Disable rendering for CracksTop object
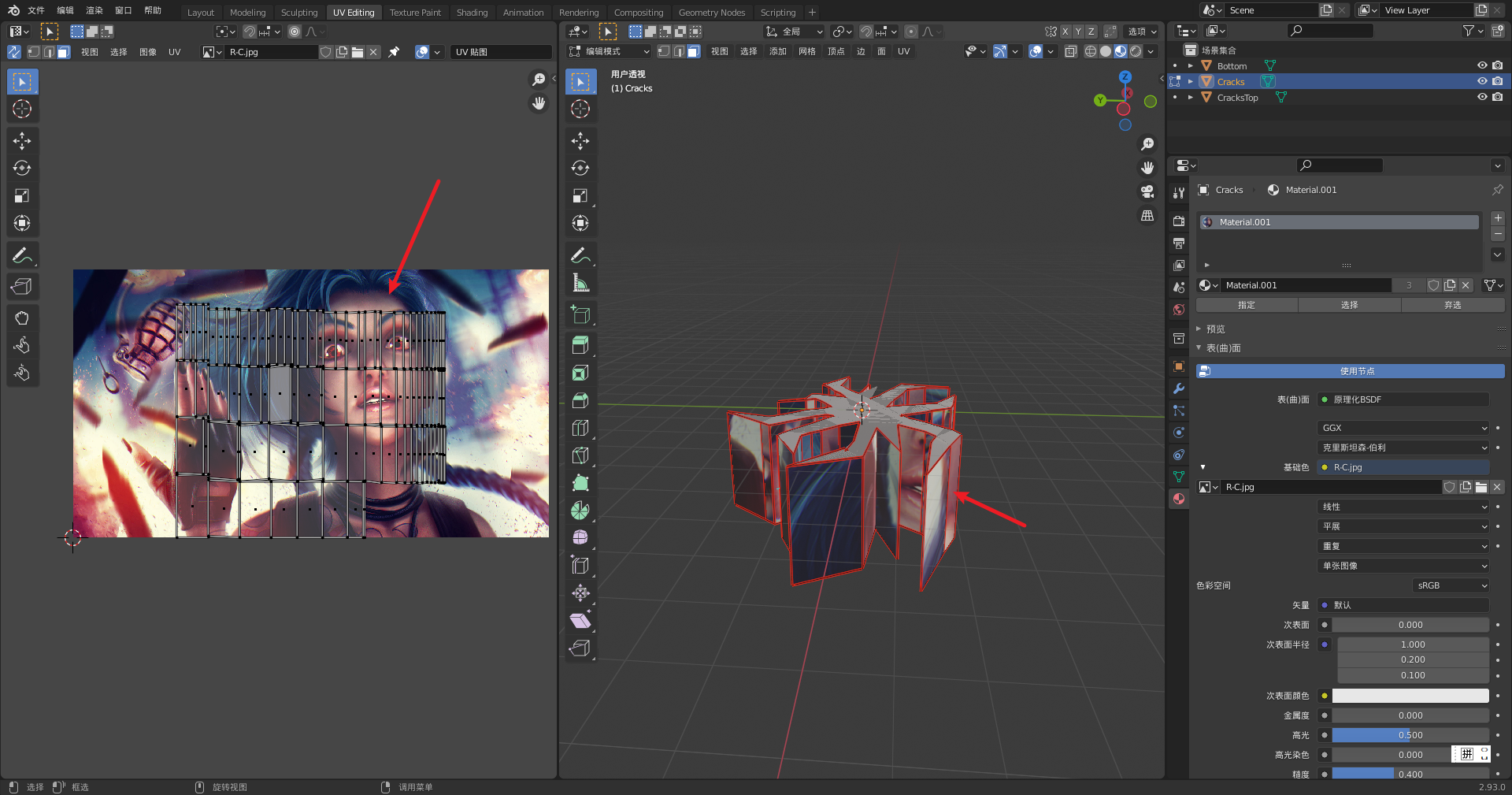This screenshot has width=1512, height=795. (x=1498, y=97)
